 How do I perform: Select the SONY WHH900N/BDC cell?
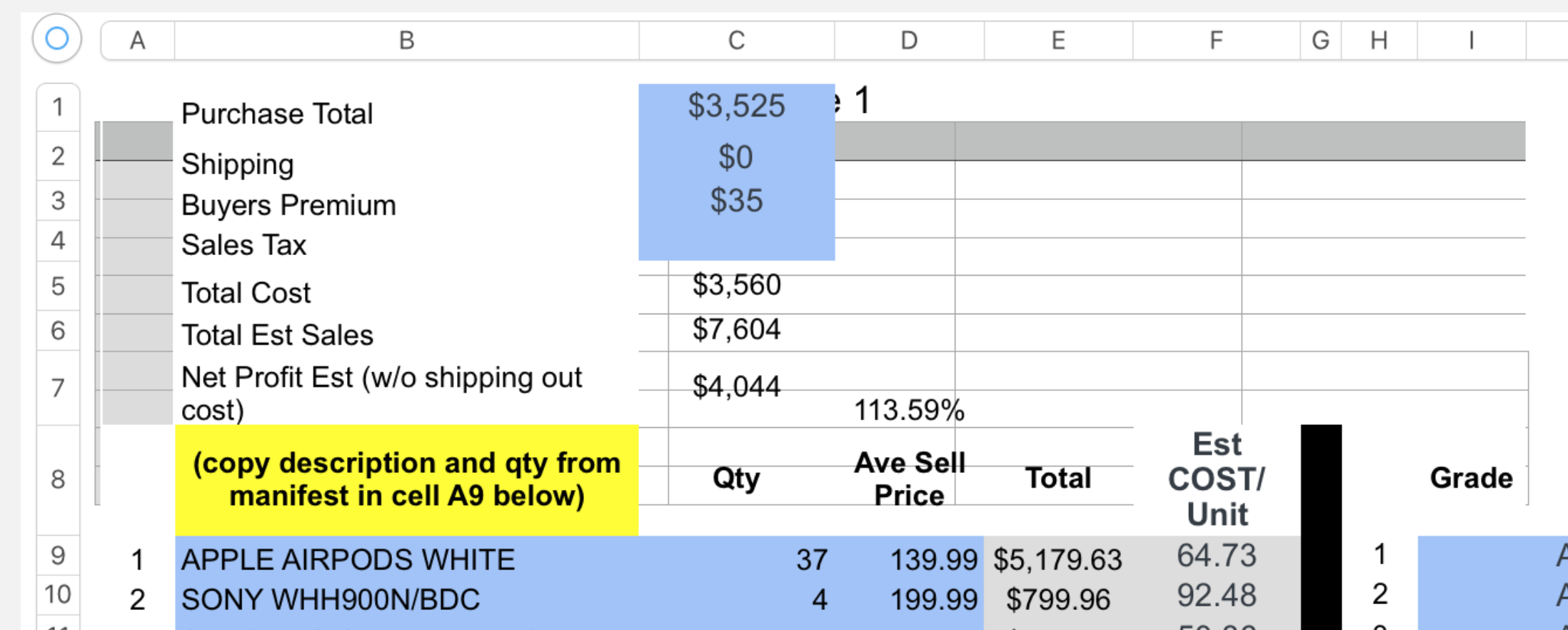(x=331, y=600)
